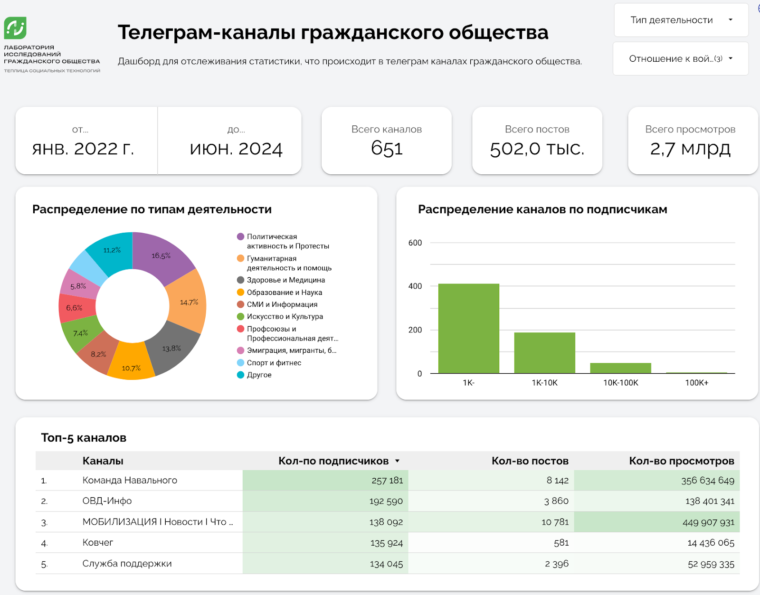The height and width of the screenshot is (595, 760).
Task: Click the tallest 1K- bar in subscribers chart
Action: click(x=468, y=328)
